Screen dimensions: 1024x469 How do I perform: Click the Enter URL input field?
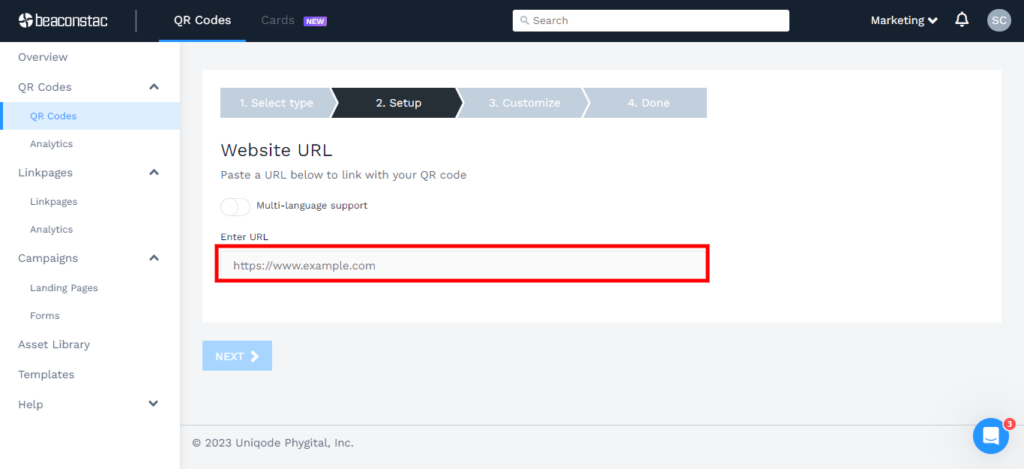click(x=462, y=265)
